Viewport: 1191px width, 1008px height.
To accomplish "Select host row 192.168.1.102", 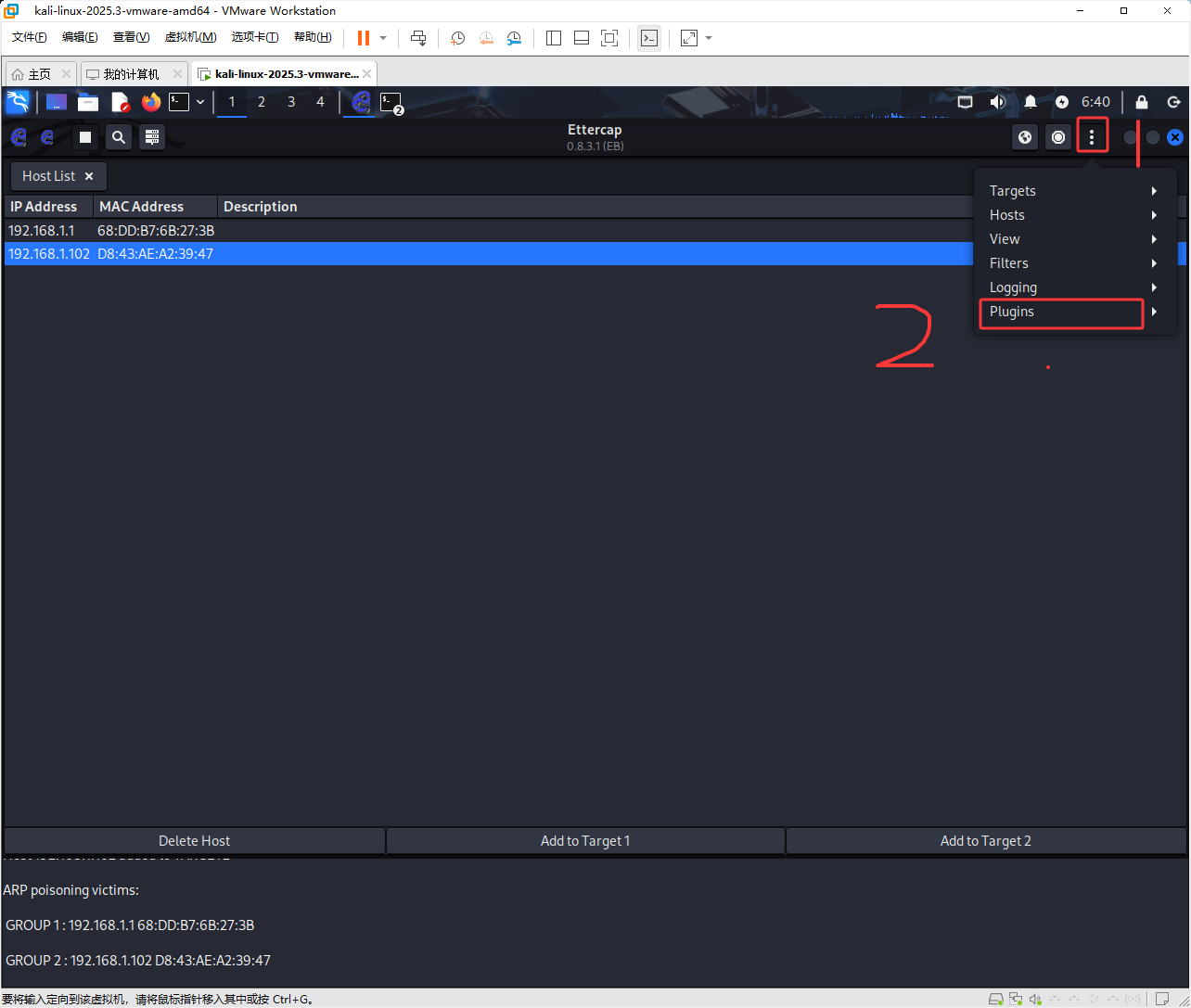I will tap(595, 254).
